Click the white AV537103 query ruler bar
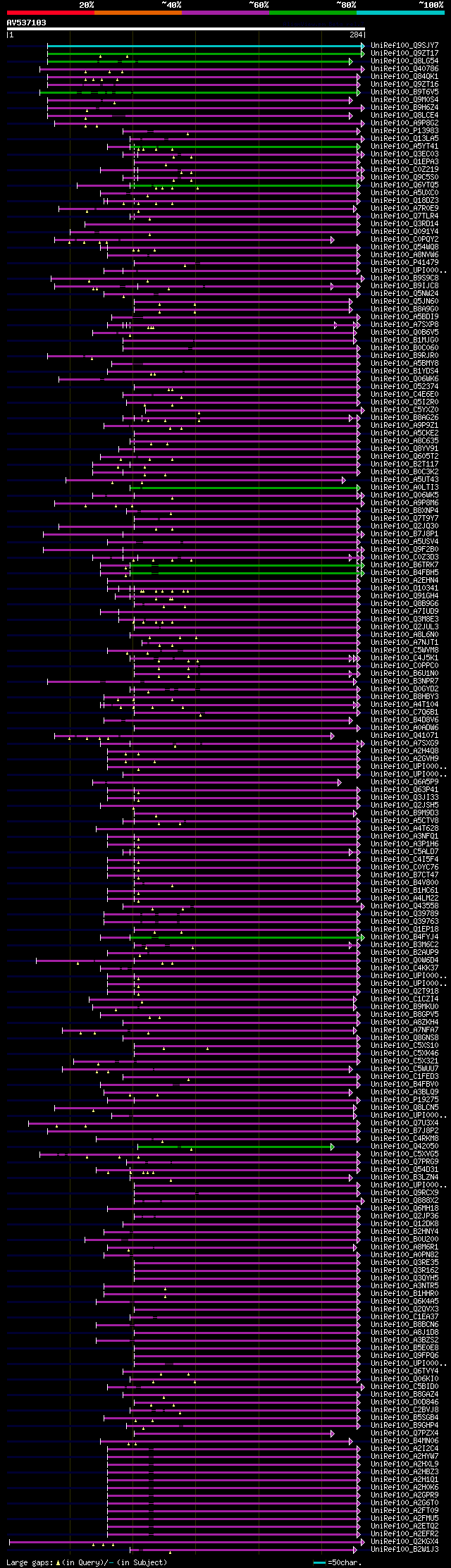Image resolution: width=451 pixels, height=1568 pixels. pos(185,29)
